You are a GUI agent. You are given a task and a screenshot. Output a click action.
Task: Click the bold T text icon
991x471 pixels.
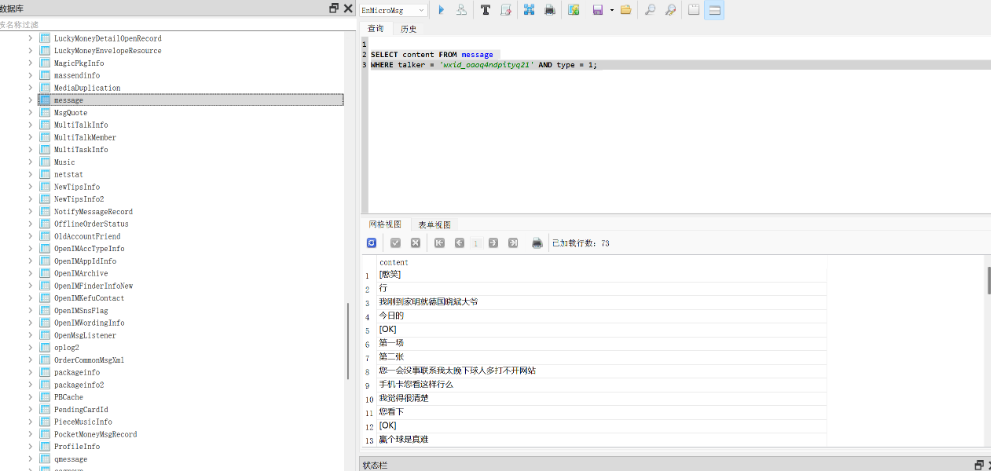(486, 10)
